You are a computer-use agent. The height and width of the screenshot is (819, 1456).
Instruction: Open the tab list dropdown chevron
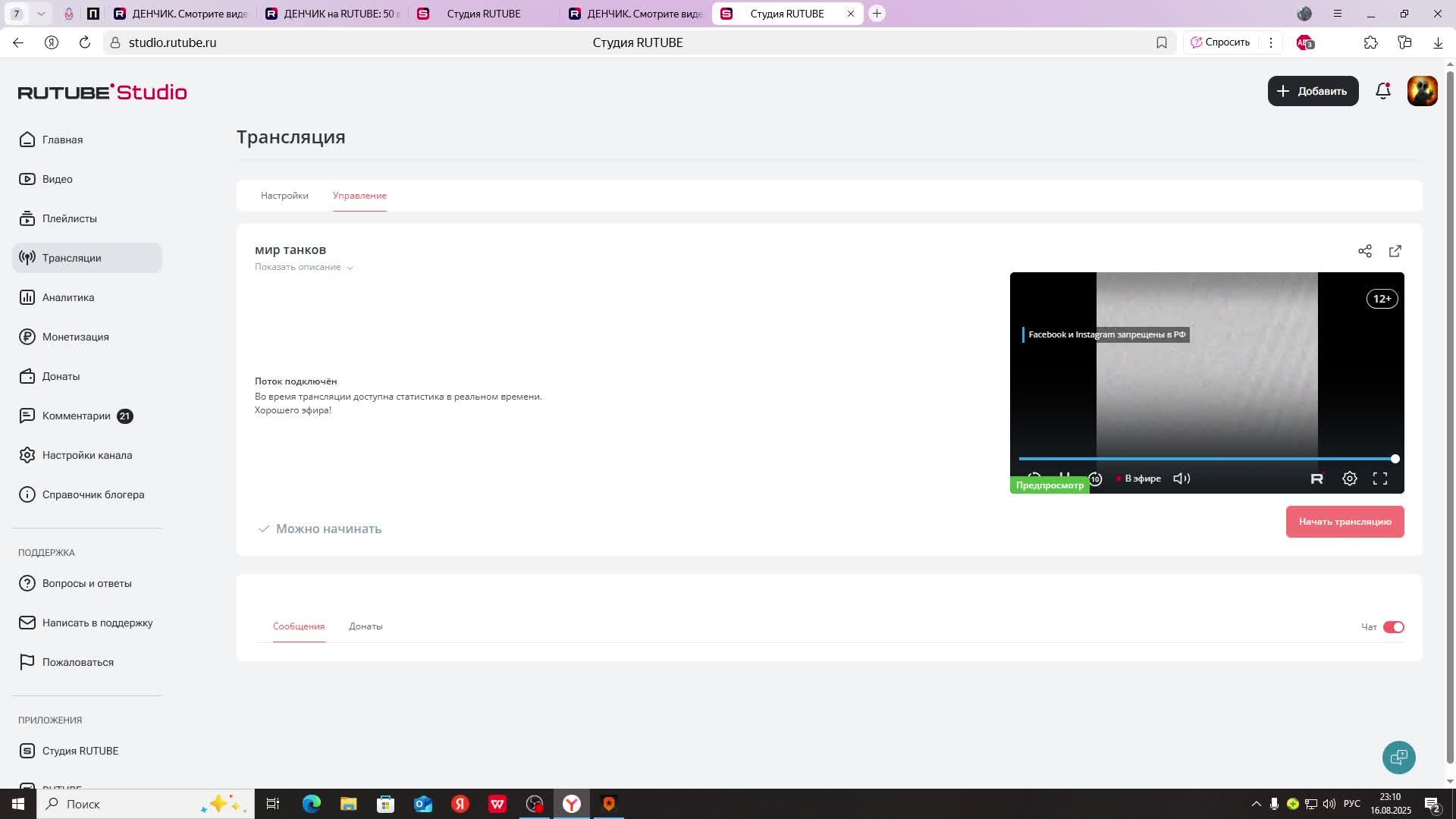tap(41, 14)
